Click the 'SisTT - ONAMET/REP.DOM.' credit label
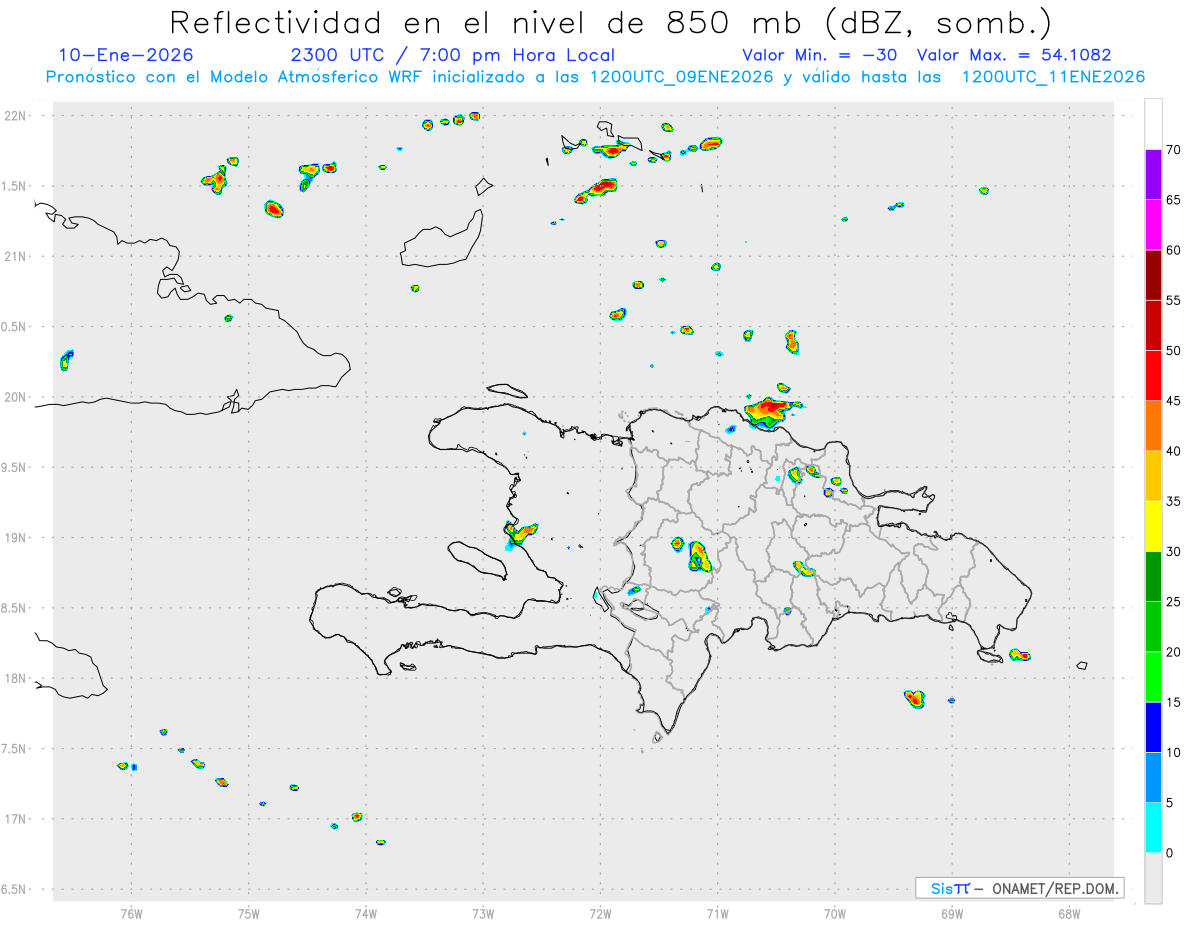The height and width of the screenshot is (927, 1200). (x=1019, y=888)
